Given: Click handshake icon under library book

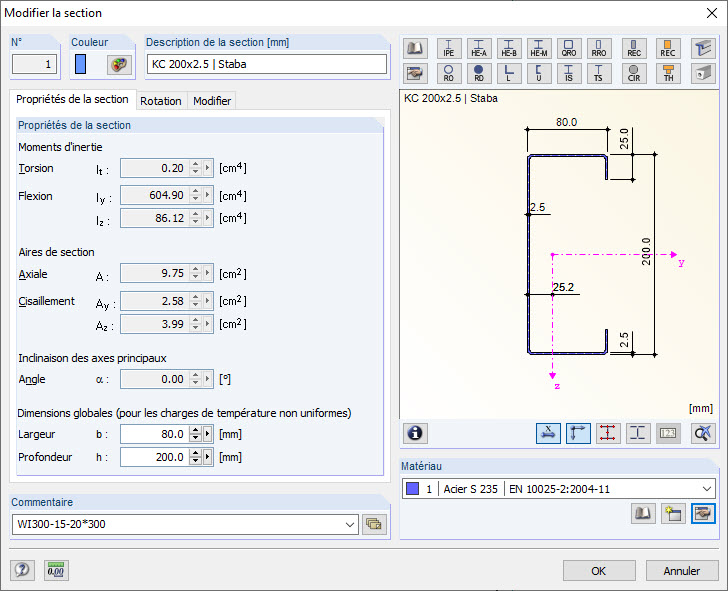Looking at the screenshot, I should click(415, 73).
